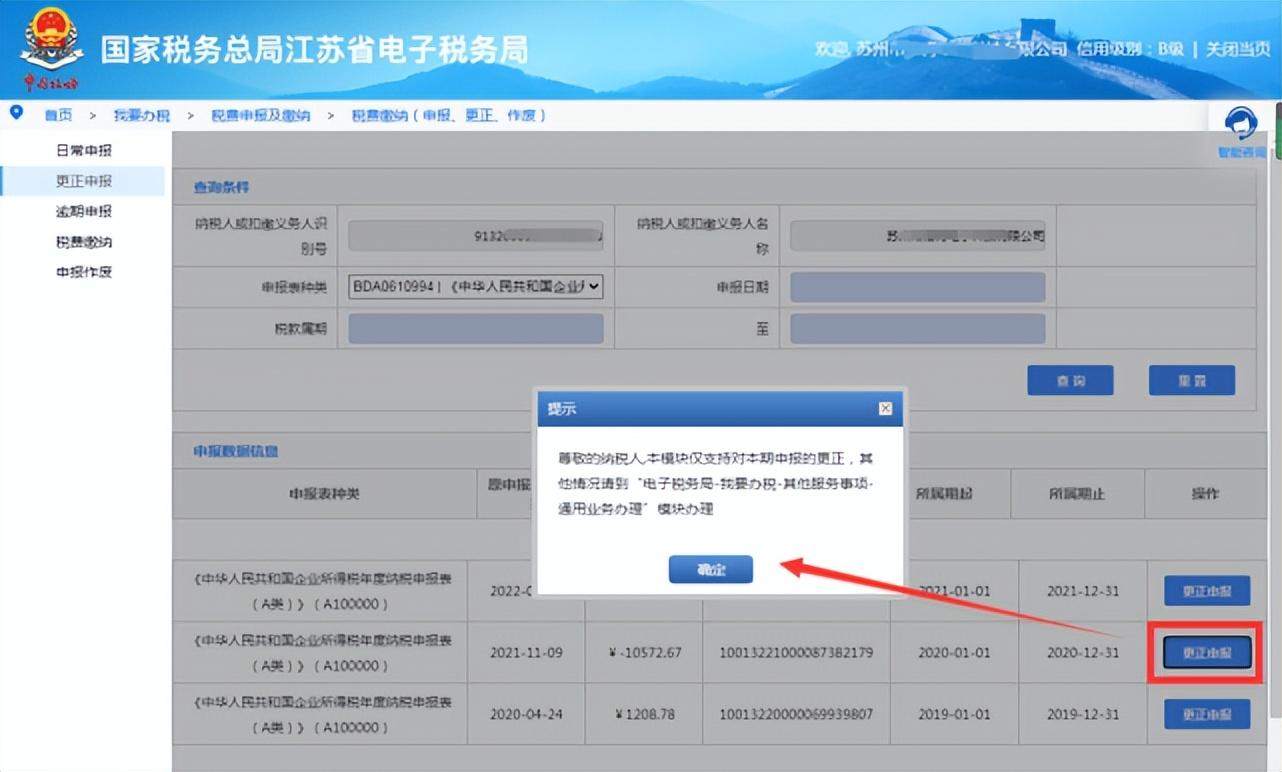This screenshot has width=1282, height=772.
Task: Click the 至 end date field
Action: (x=917, y=329)
